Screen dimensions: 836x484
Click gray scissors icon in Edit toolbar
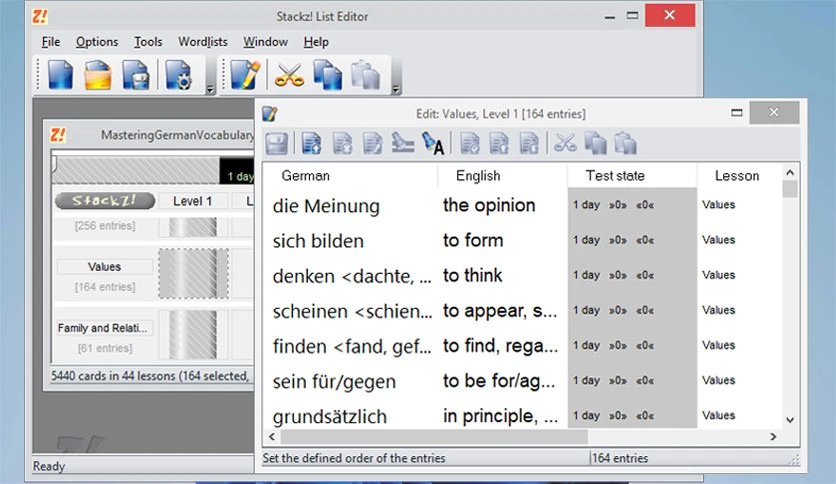click(x=565, y=143)
